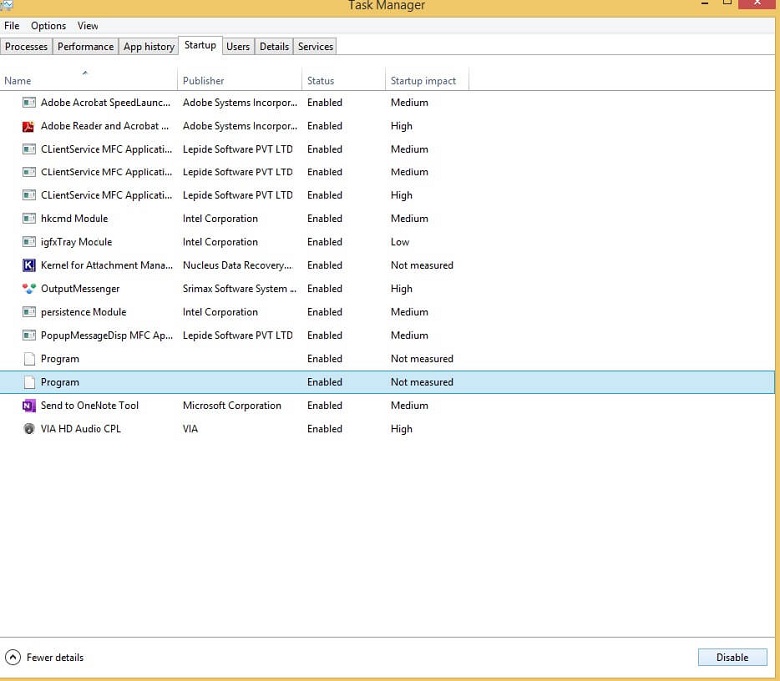Click Intel Corporation publisher for hkcmd Module
This screenshot has height=681, width=780.
[220, 218]
